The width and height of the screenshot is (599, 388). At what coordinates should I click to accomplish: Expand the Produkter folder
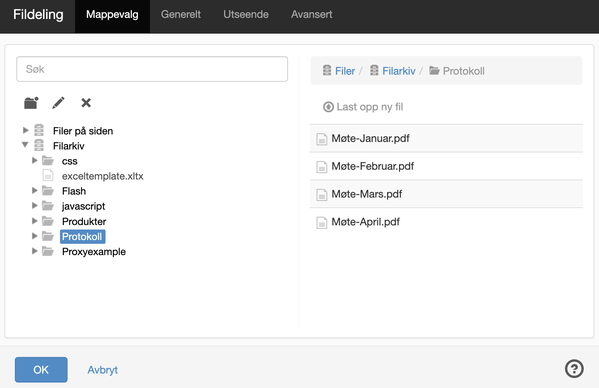pyautogui.click(x=34, y=221)
